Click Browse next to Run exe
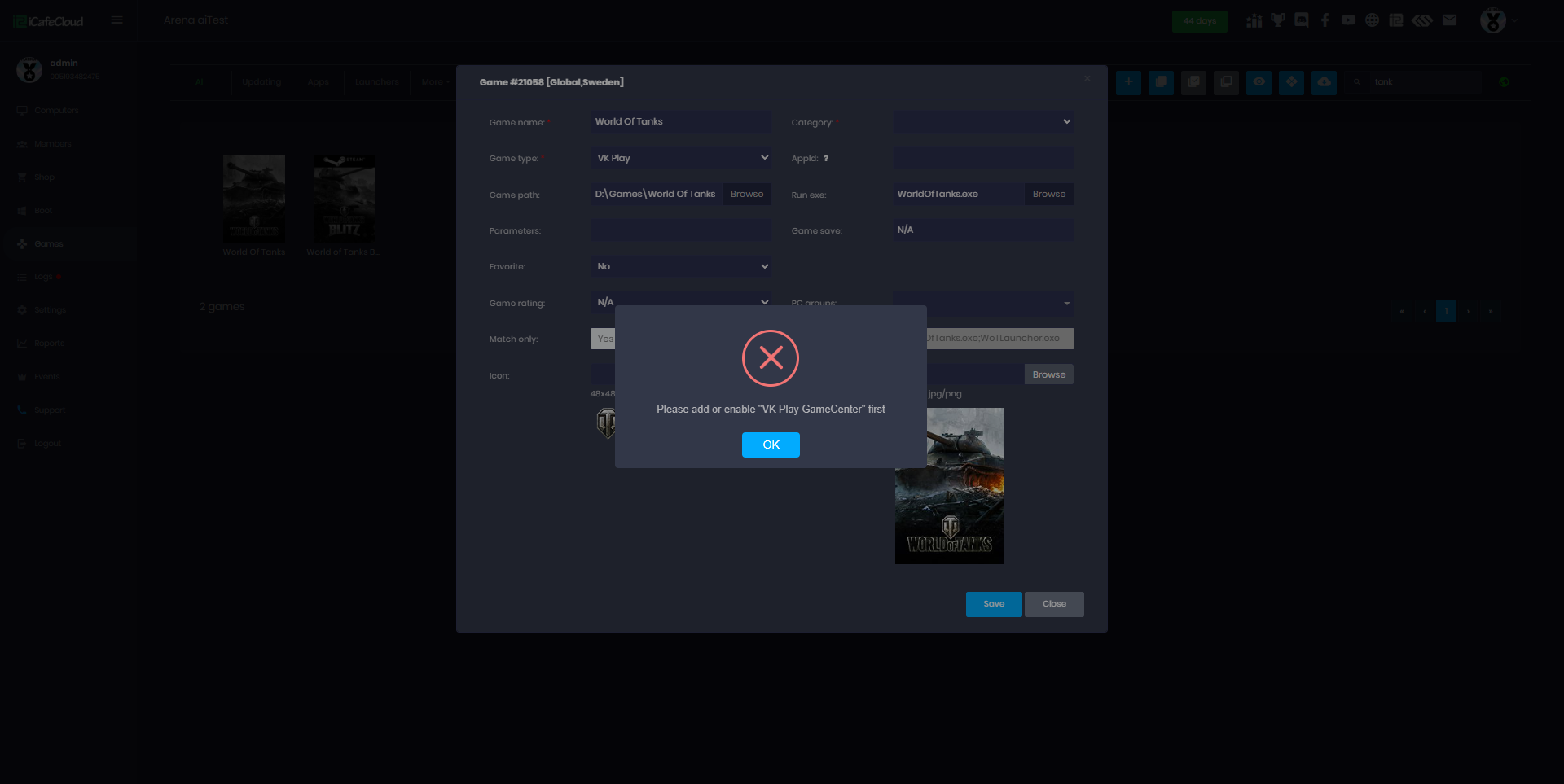1564x784 pixels. pos(1048,194)
